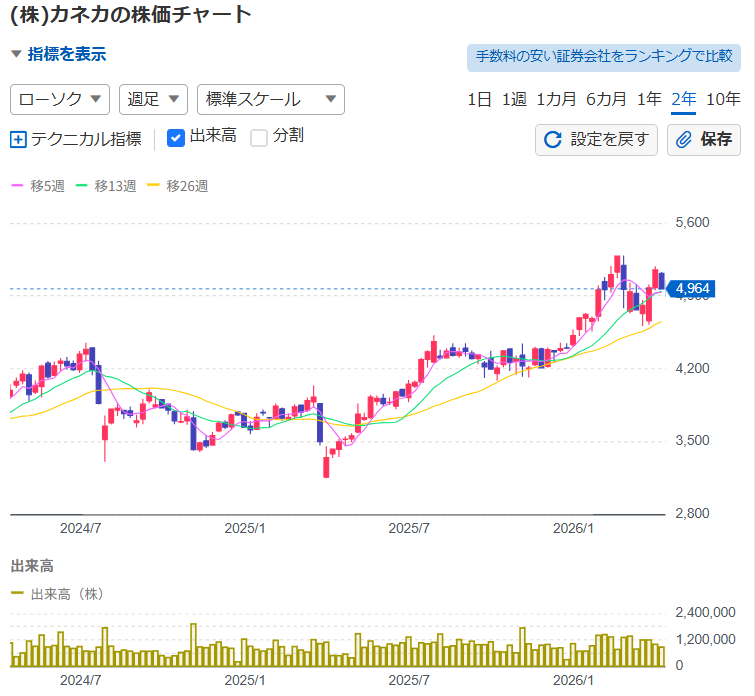This screenshot has width=755, height=696.
Task: Click the 4,964 current price label
Action: point(692,289)
